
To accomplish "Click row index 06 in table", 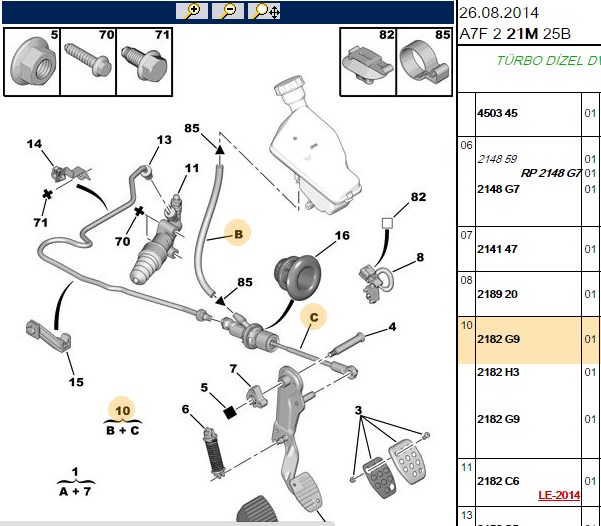I will tap(466, 145).
